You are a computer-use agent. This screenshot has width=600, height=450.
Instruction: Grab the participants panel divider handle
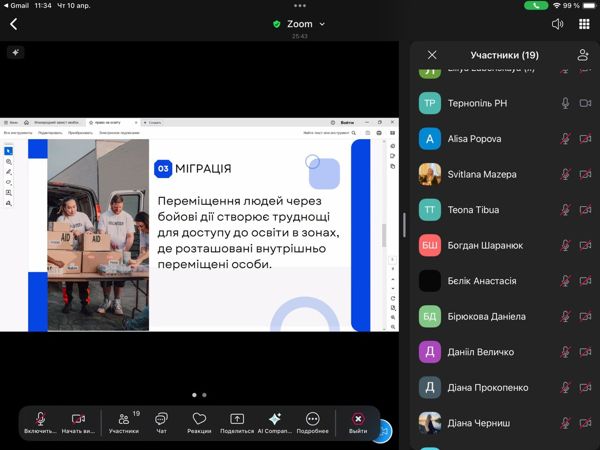click(x=404, y=225)
